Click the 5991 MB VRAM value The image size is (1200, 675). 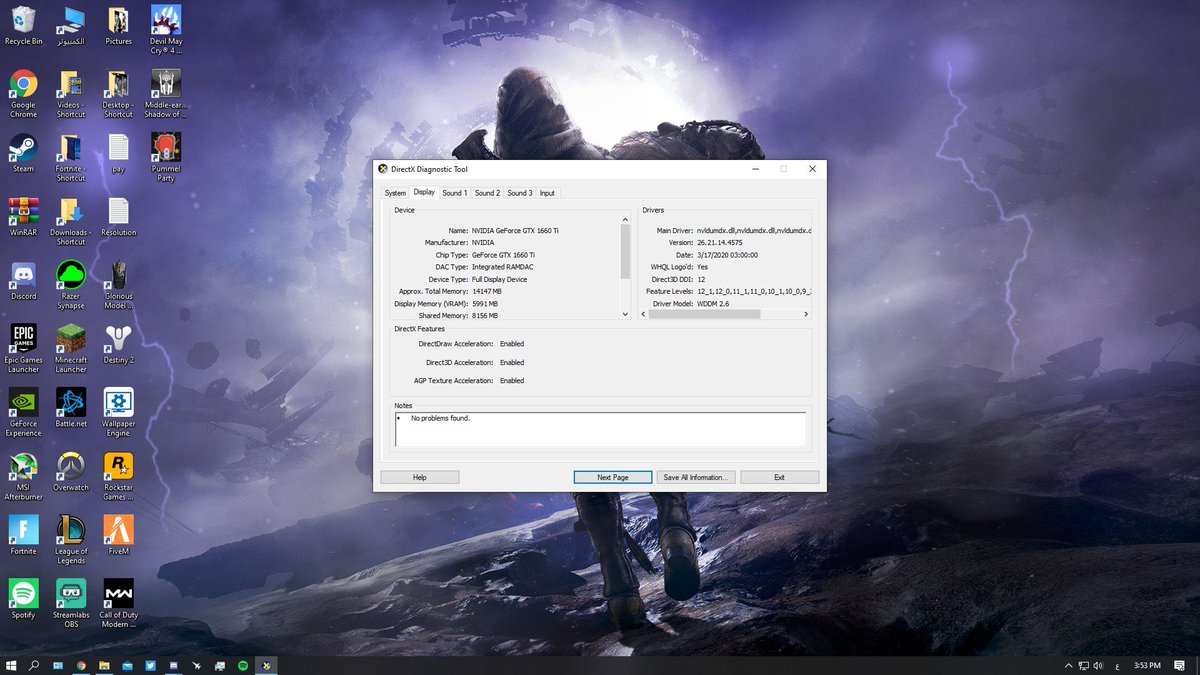click(x=485, y=303)
